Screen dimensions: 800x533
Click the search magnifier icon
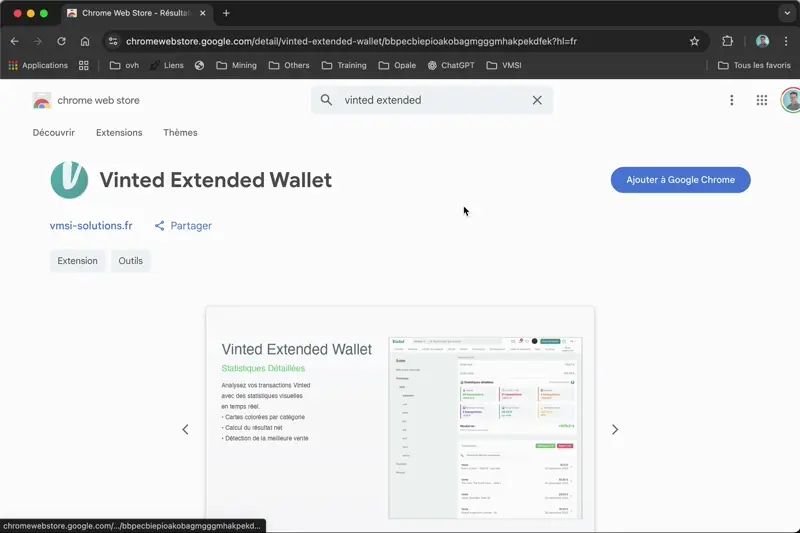(326, 100)
